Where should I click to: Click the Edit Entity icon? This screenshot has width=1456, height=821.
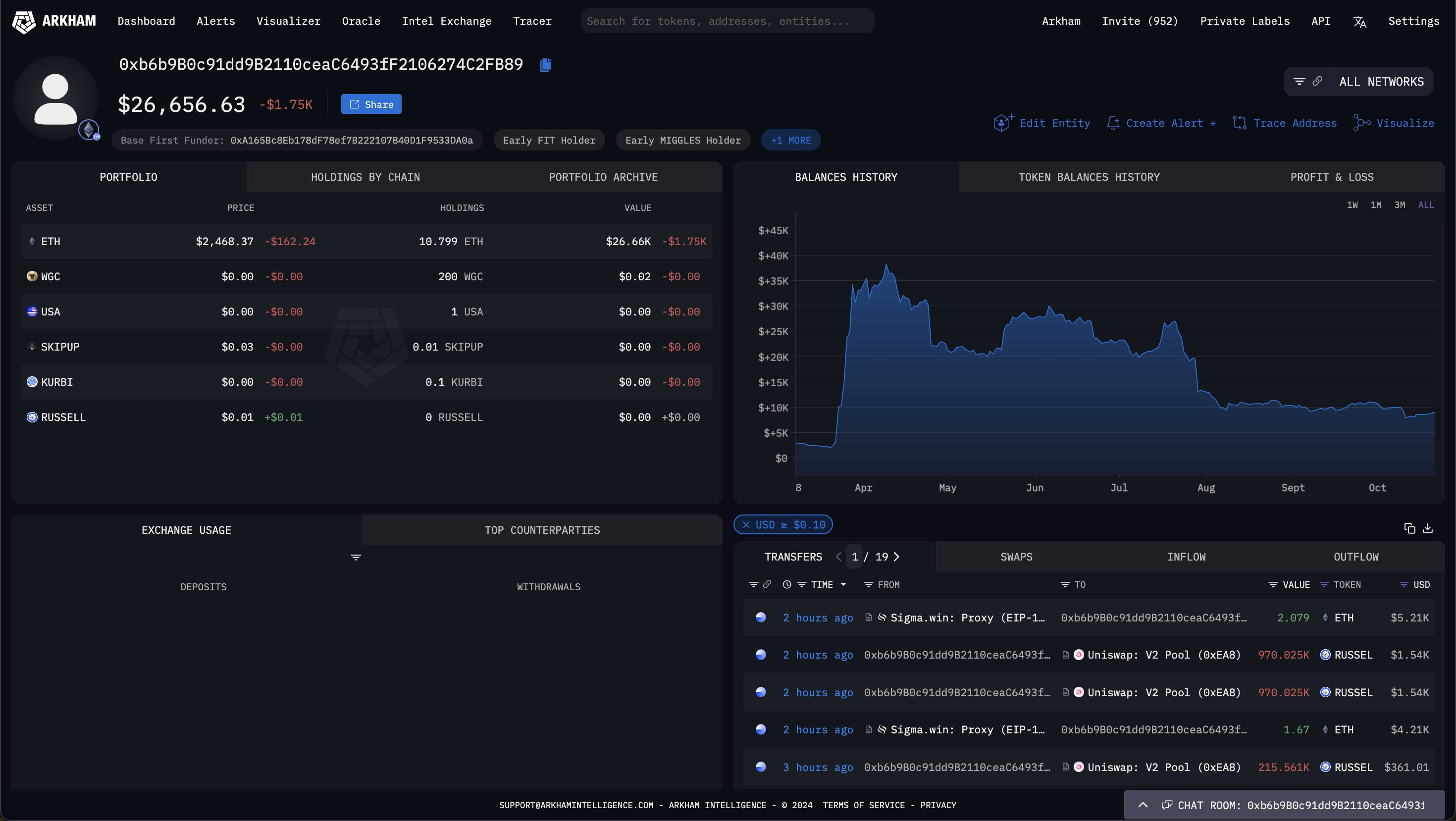1003,123
